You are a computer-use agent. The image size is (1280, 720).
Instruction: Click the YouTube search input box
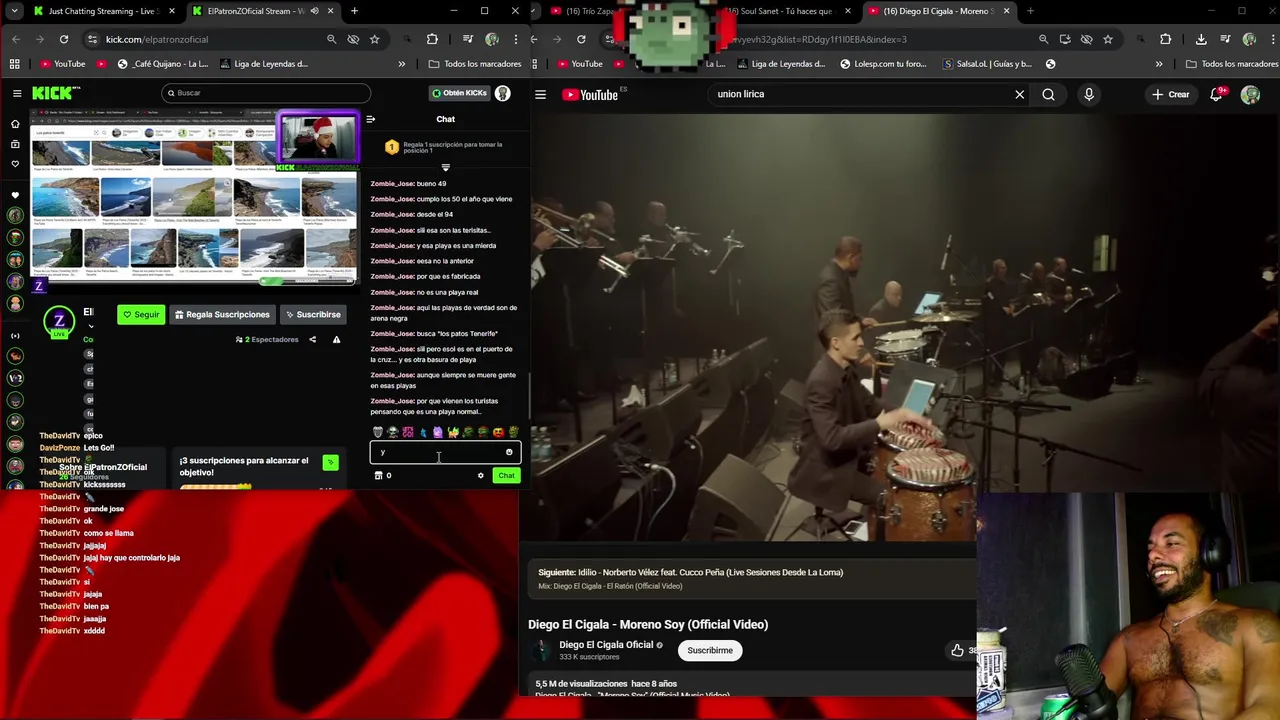click(x=860, y=94)
